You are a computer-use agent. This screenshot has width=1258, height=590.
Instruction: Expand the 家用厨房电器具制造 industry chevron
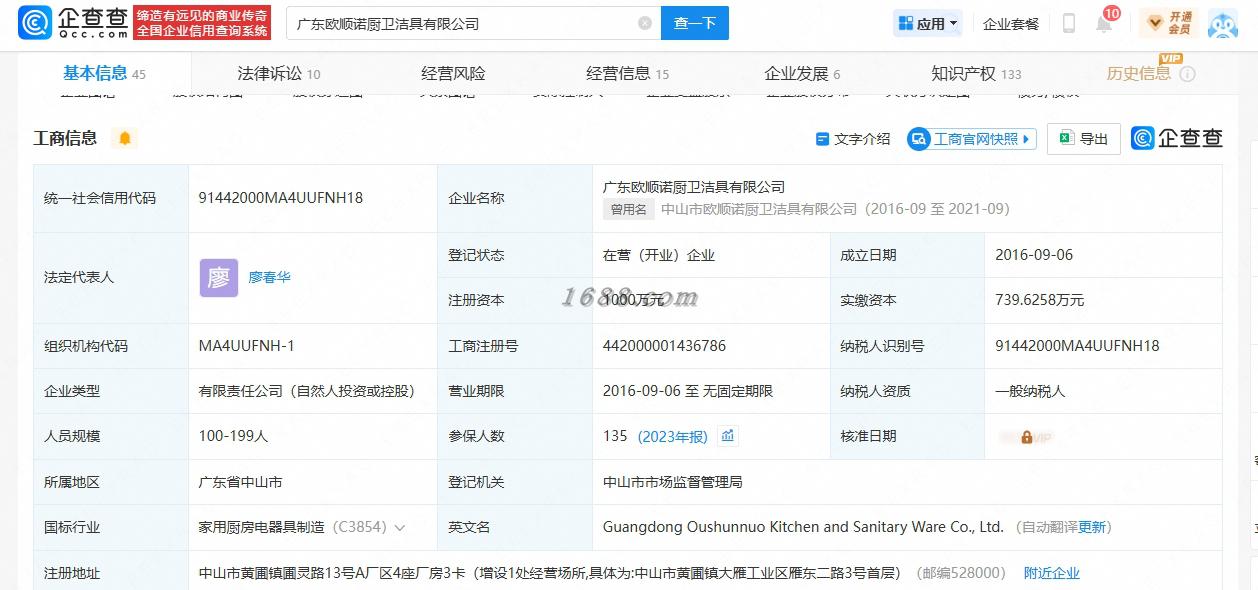[x=400, y=527]
